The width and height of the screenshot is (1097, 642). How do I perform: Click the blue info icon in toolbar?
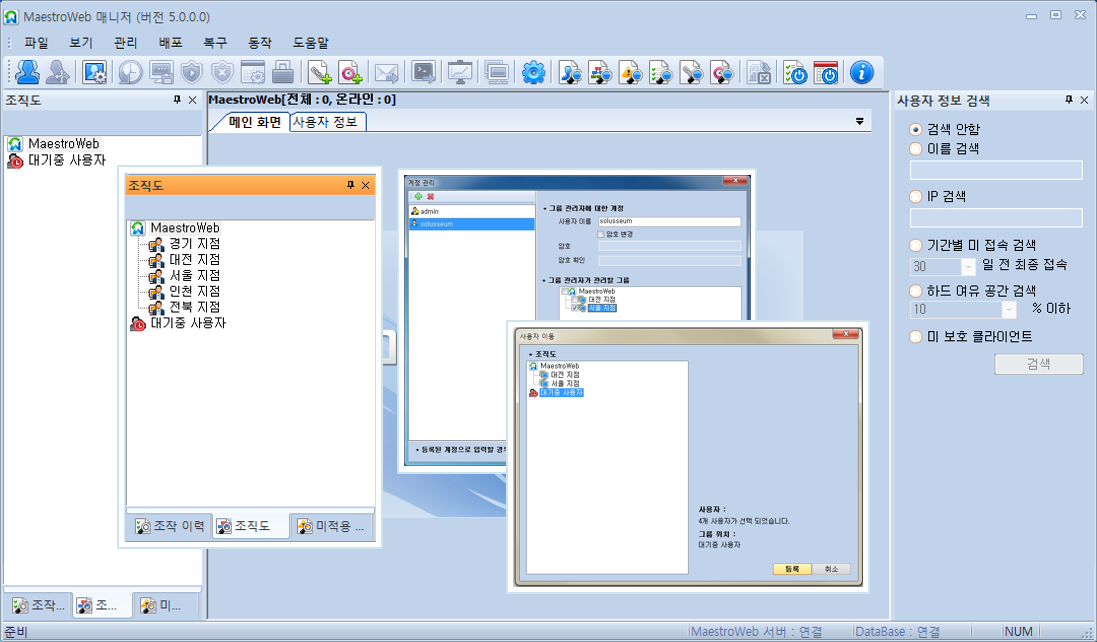point(861,72)
